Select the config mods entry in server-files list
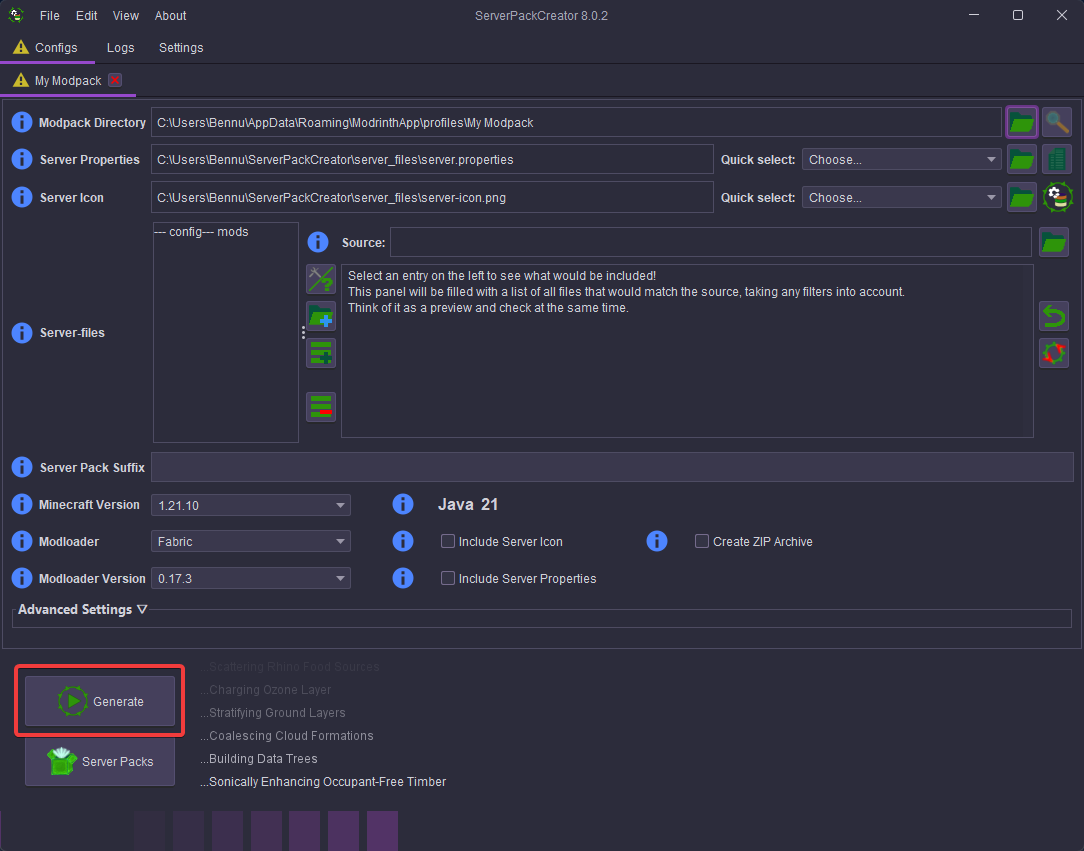The image size is (1084, 851). point(201,232)
